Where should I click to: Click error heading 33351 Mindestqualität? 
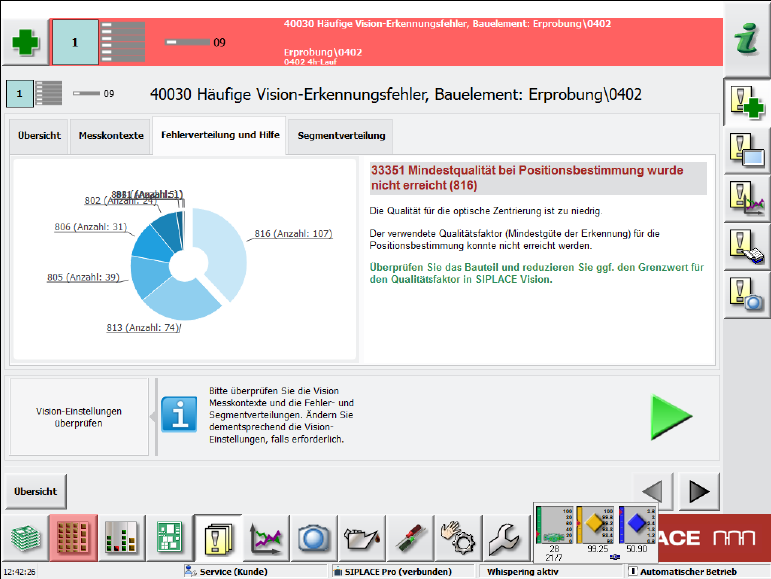click(538, 178)
